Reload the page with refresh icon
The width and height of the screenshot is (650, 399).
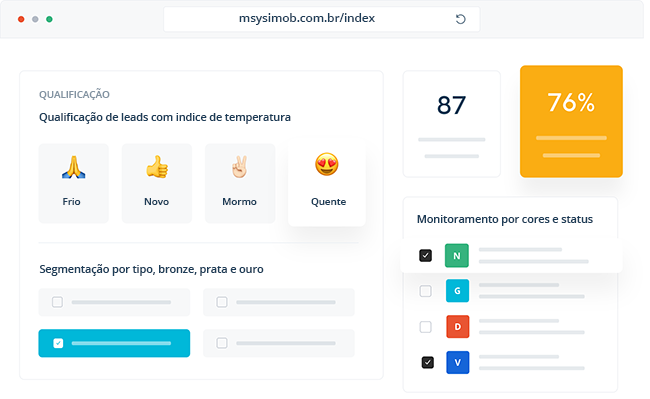click(x=461, y=19)
